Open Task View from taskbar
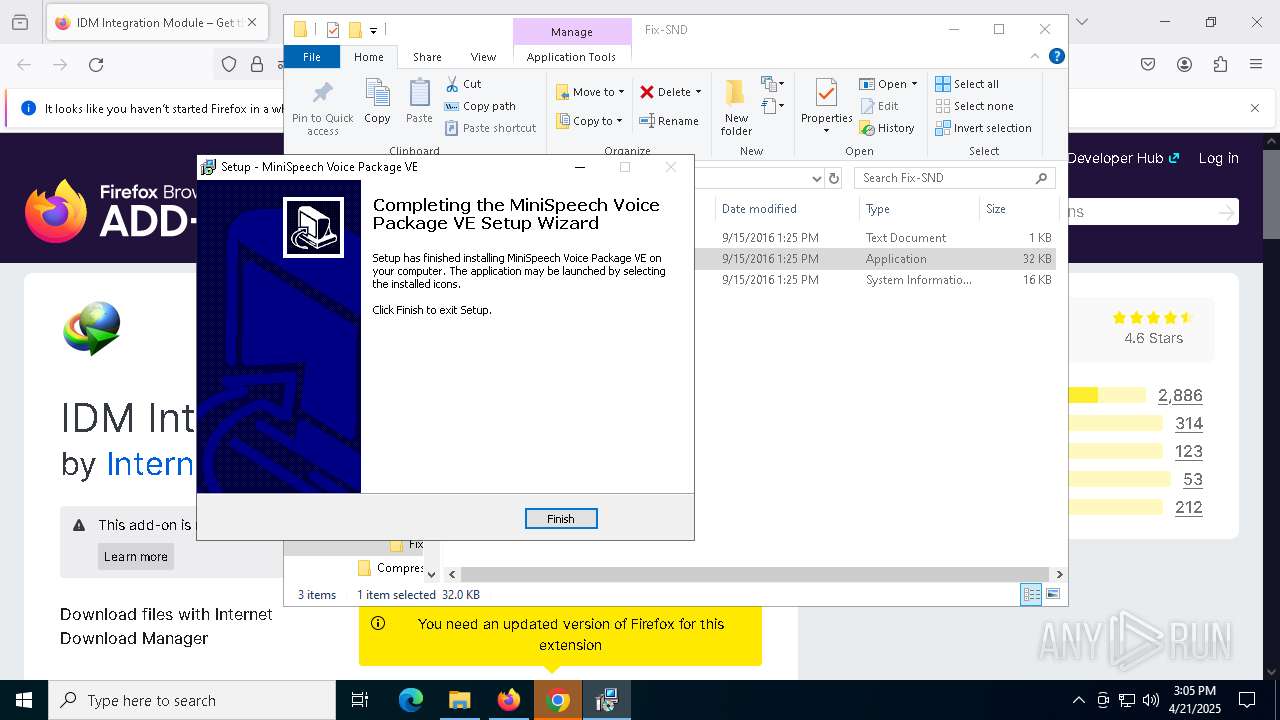This screenshot has height=720, width=1280. tap(360, 700)
